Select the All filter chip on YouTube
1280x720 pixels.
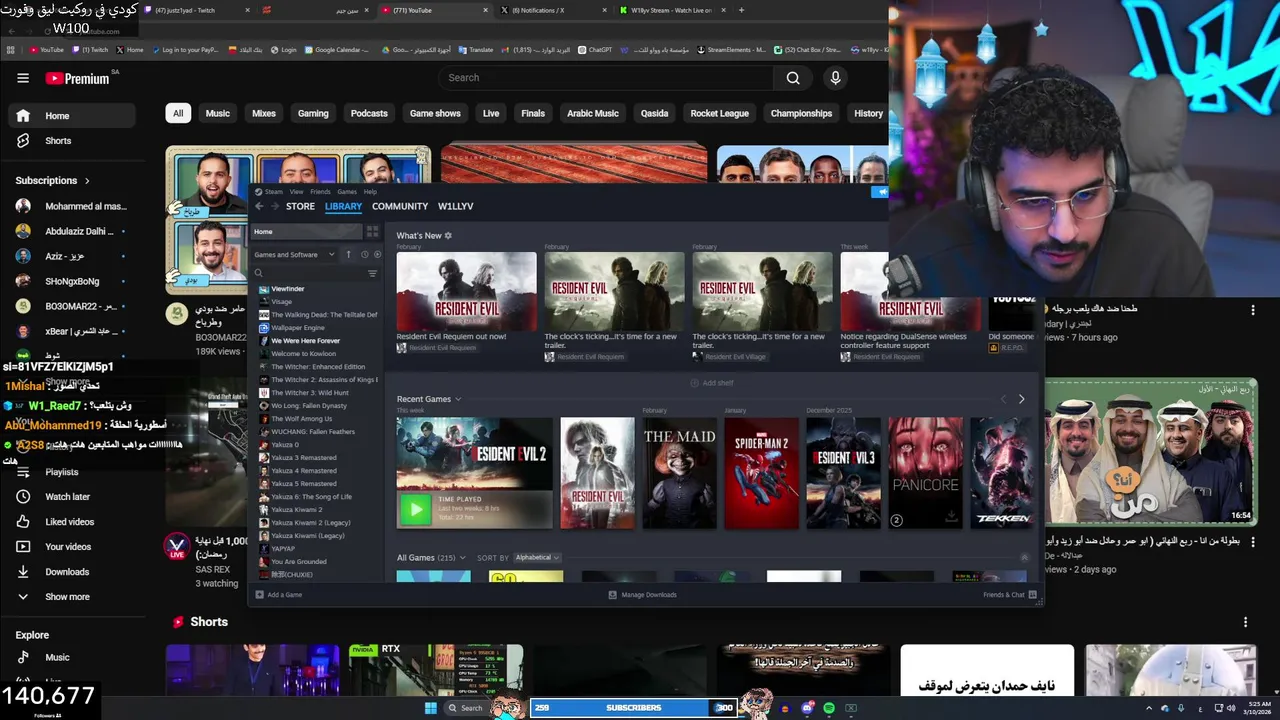(178, 114)
